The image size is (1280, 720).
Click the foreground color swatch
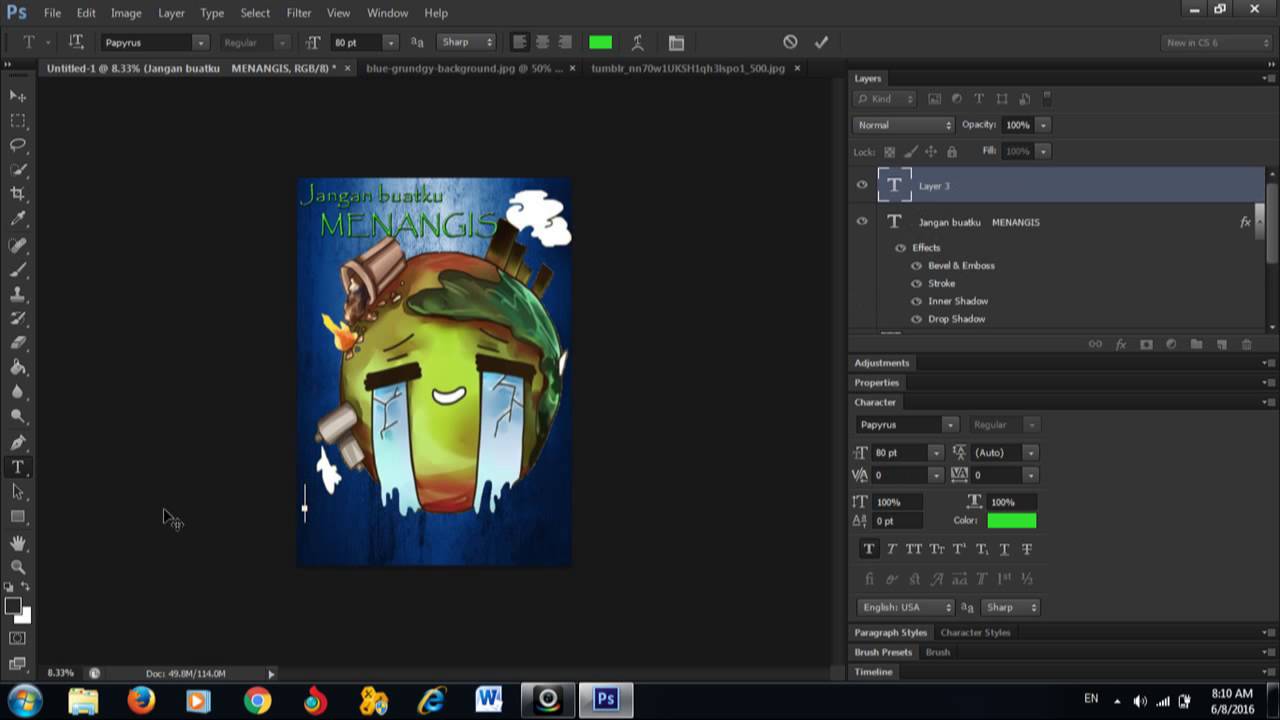tap(13, 606)
